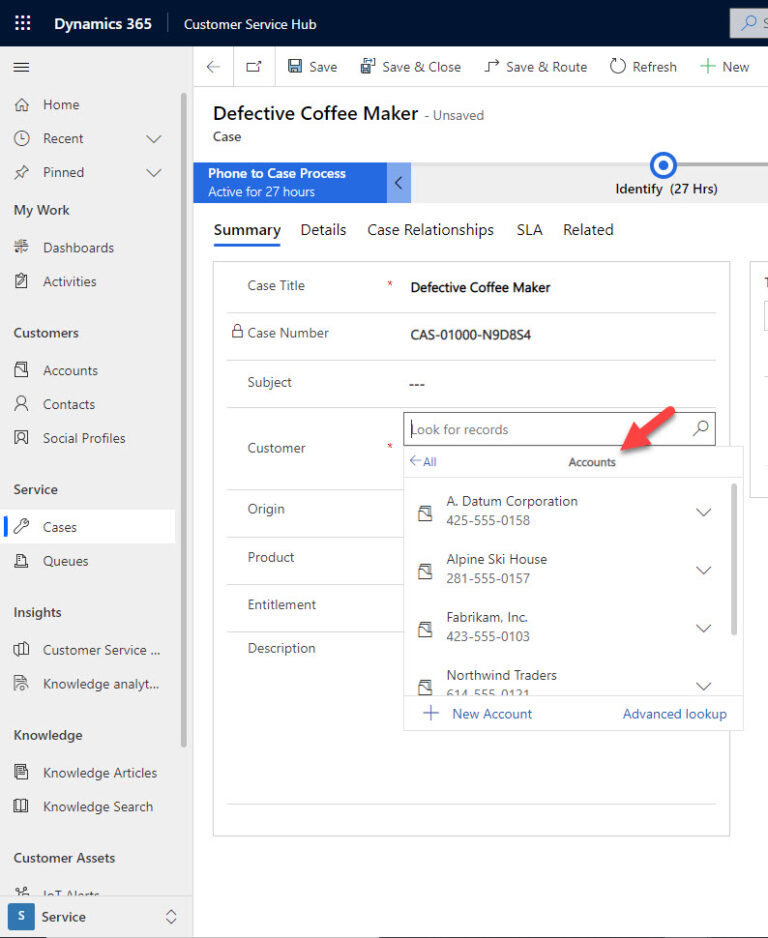Click the Save button label
The height and width of the screenshot is (938, 768).
click(323, 67)
